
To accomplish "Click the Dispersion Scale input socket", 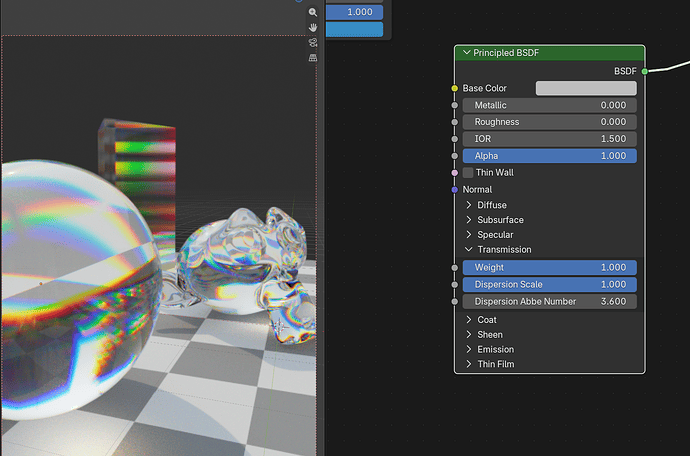I will [x=455, y=285].
